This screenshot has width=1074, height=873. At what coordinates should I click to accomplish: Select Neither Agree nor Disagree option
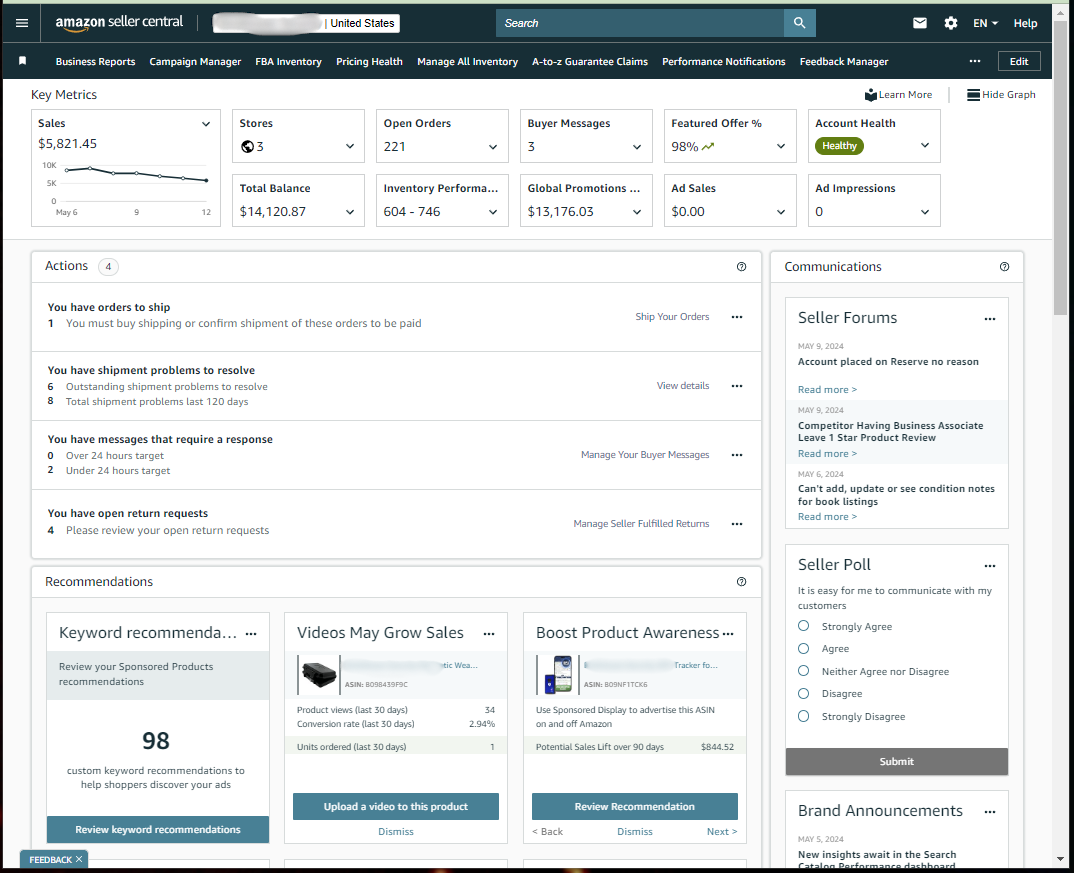(x=803, y=670)
